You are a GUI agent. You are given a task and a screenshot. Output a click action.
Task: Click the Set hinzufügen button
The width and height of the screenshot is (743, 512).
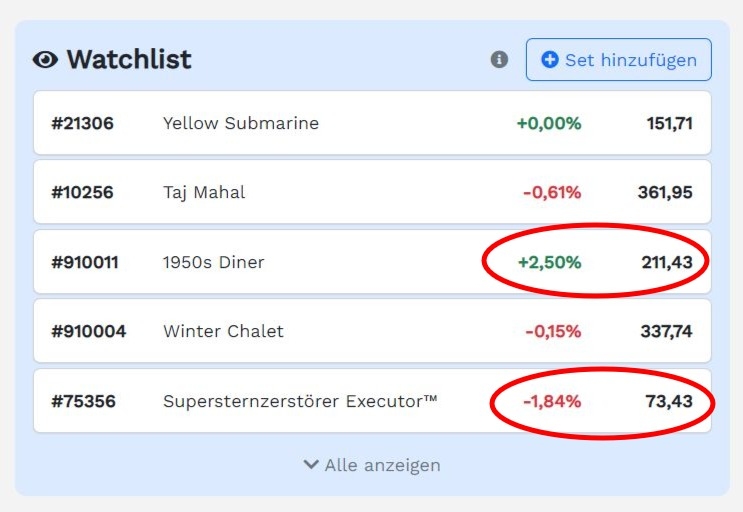click(x=618, y=60)
